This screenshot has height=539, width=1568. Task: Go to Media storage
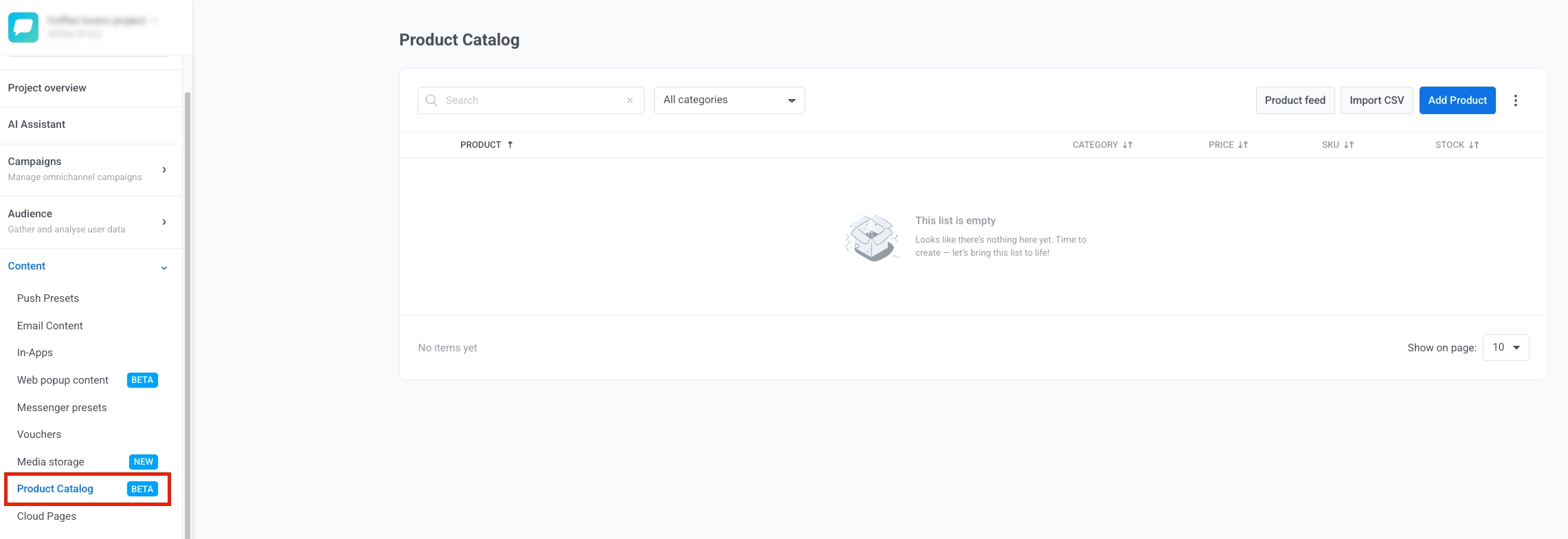51,462
